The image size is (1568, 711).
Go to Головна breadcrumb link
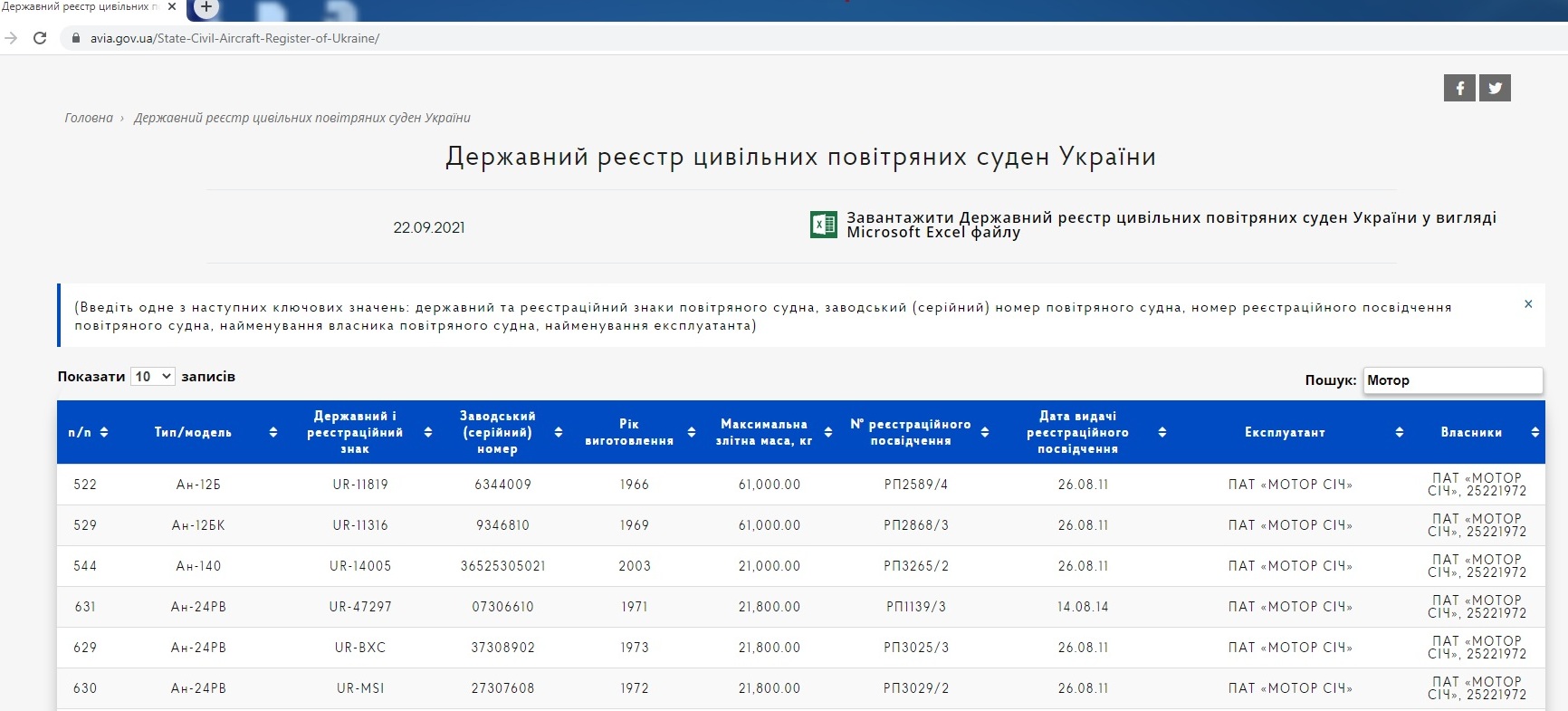(89, 118)
